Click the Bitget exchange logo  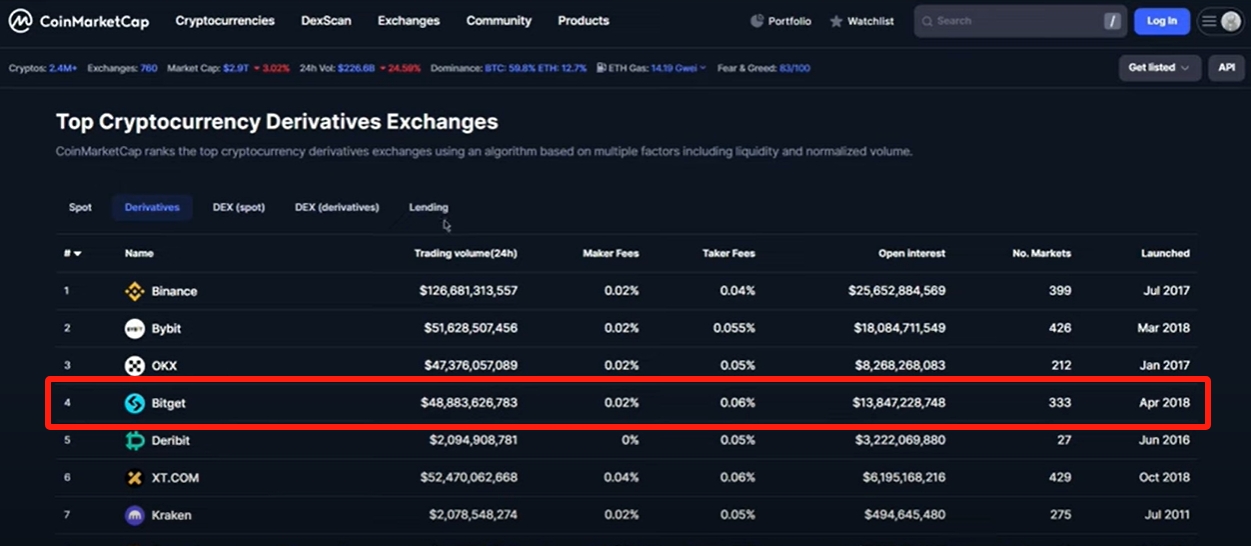click(134, 403)
